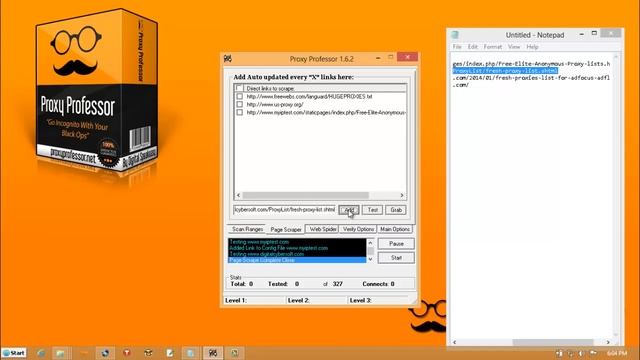Click the link list's horizontal scrollbar thumb

[305, 196]
